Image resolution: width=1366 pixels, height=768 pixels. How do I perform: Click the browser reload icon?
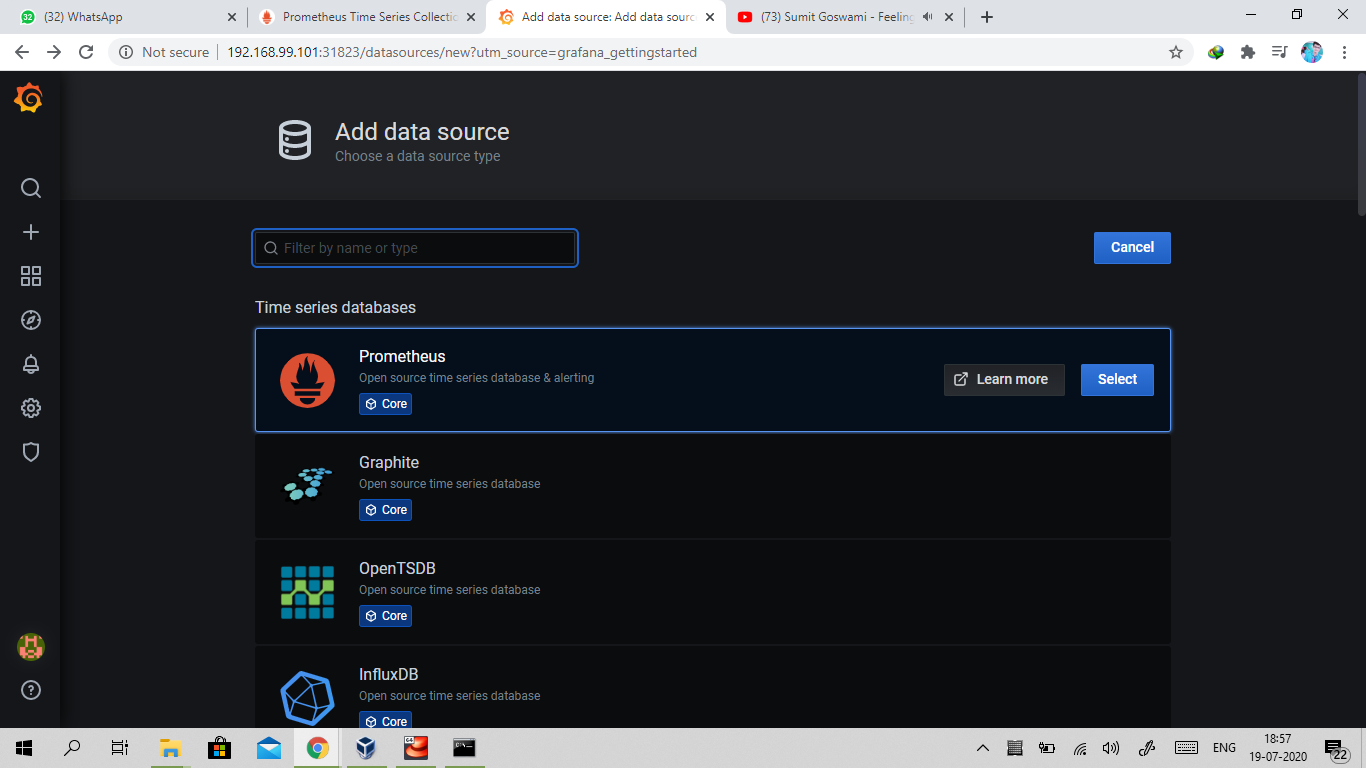tap(85, 52)
